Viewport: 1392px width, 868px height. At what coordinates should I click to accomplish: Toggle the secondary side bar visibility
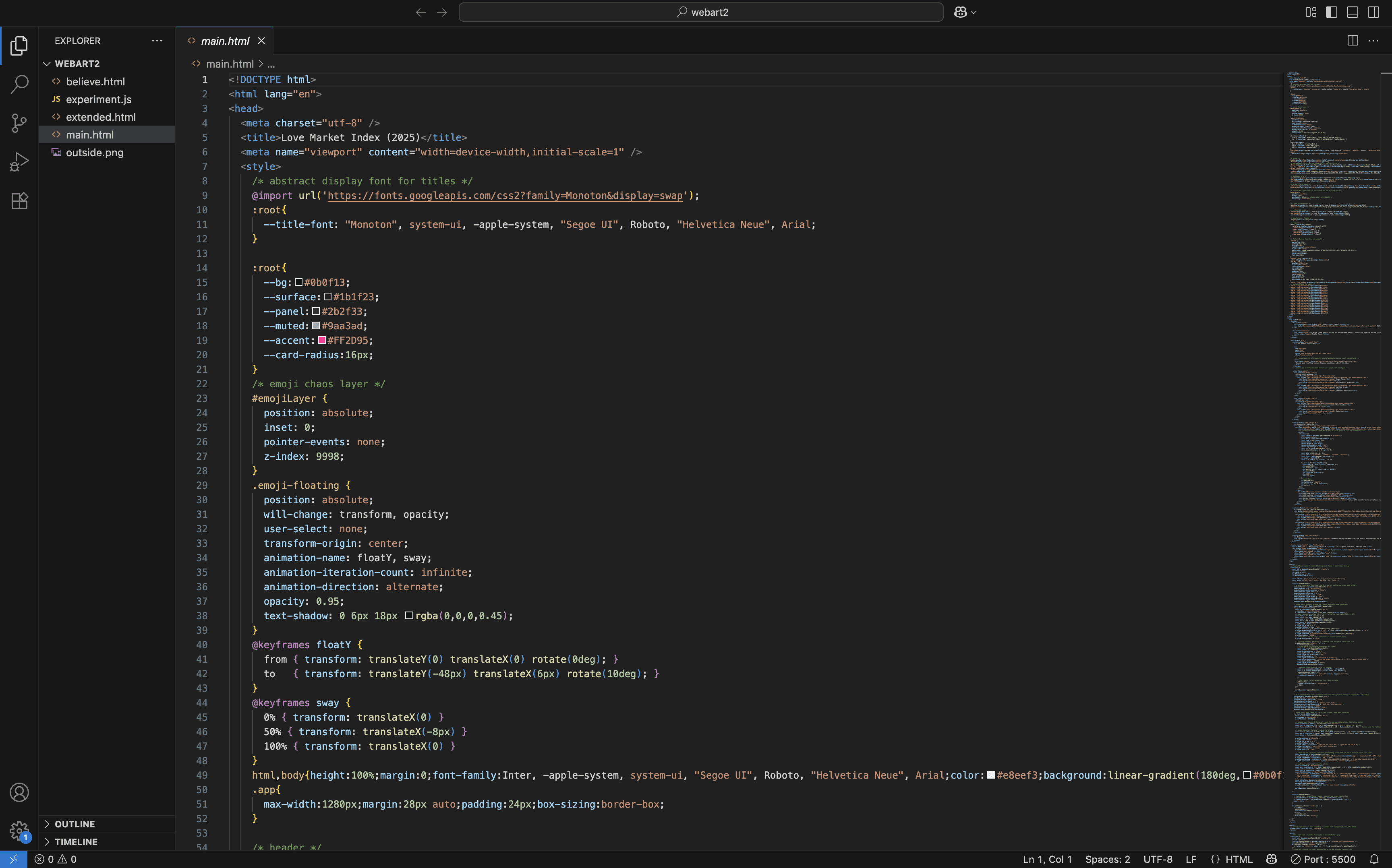(1373, 12)
